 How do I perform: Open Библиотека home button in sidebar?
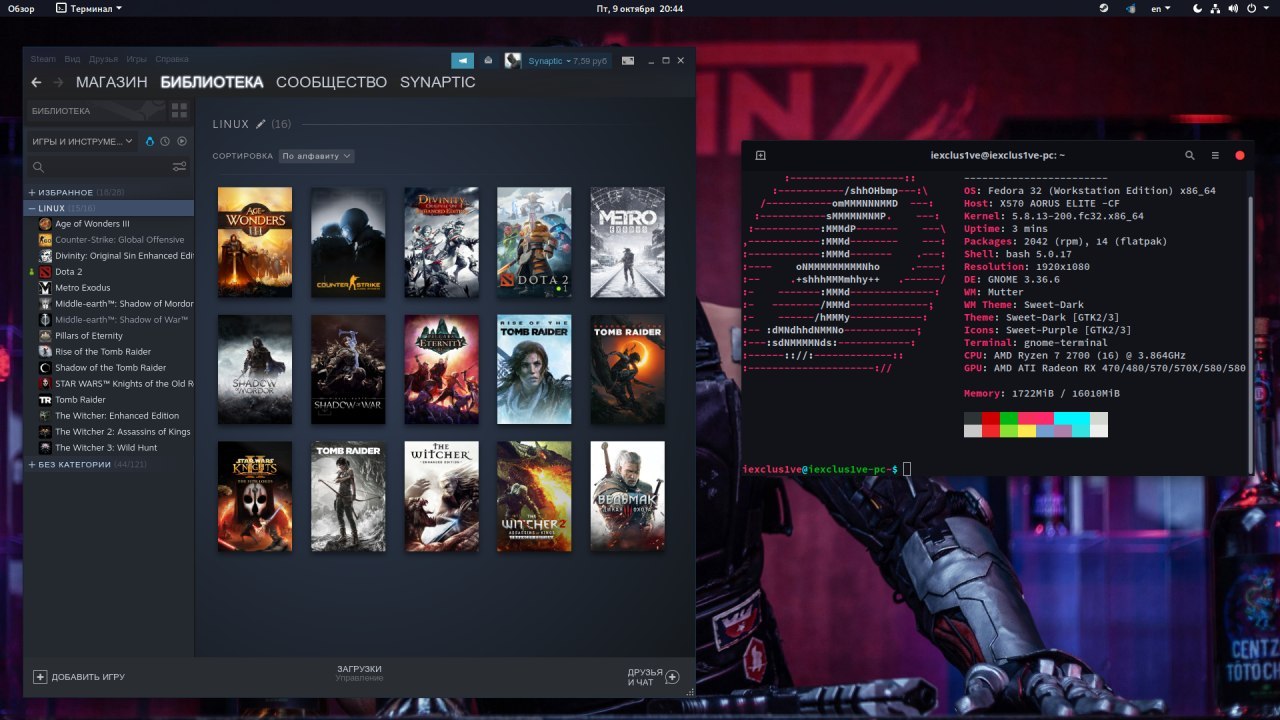click(x=95, y=110)
